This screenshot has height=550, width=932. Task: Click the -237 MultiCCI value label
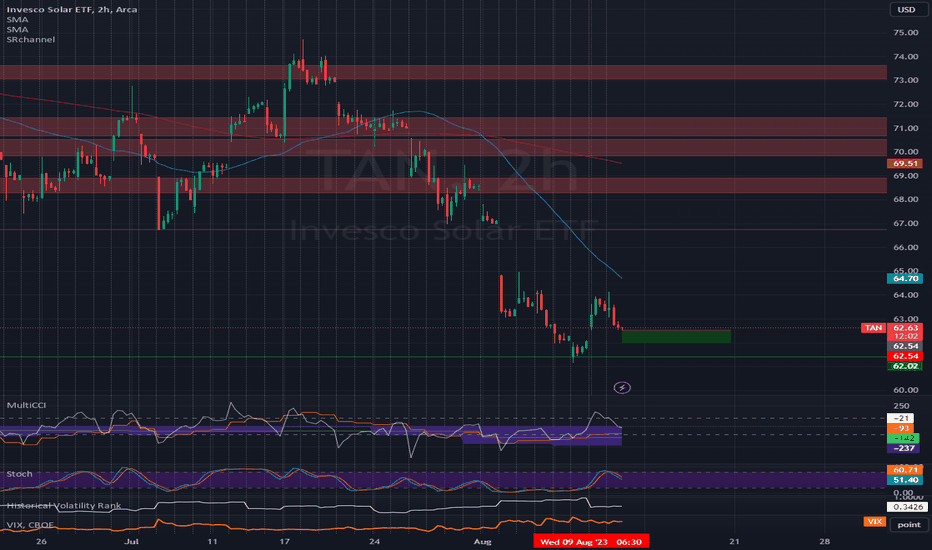tap(903, 448)
